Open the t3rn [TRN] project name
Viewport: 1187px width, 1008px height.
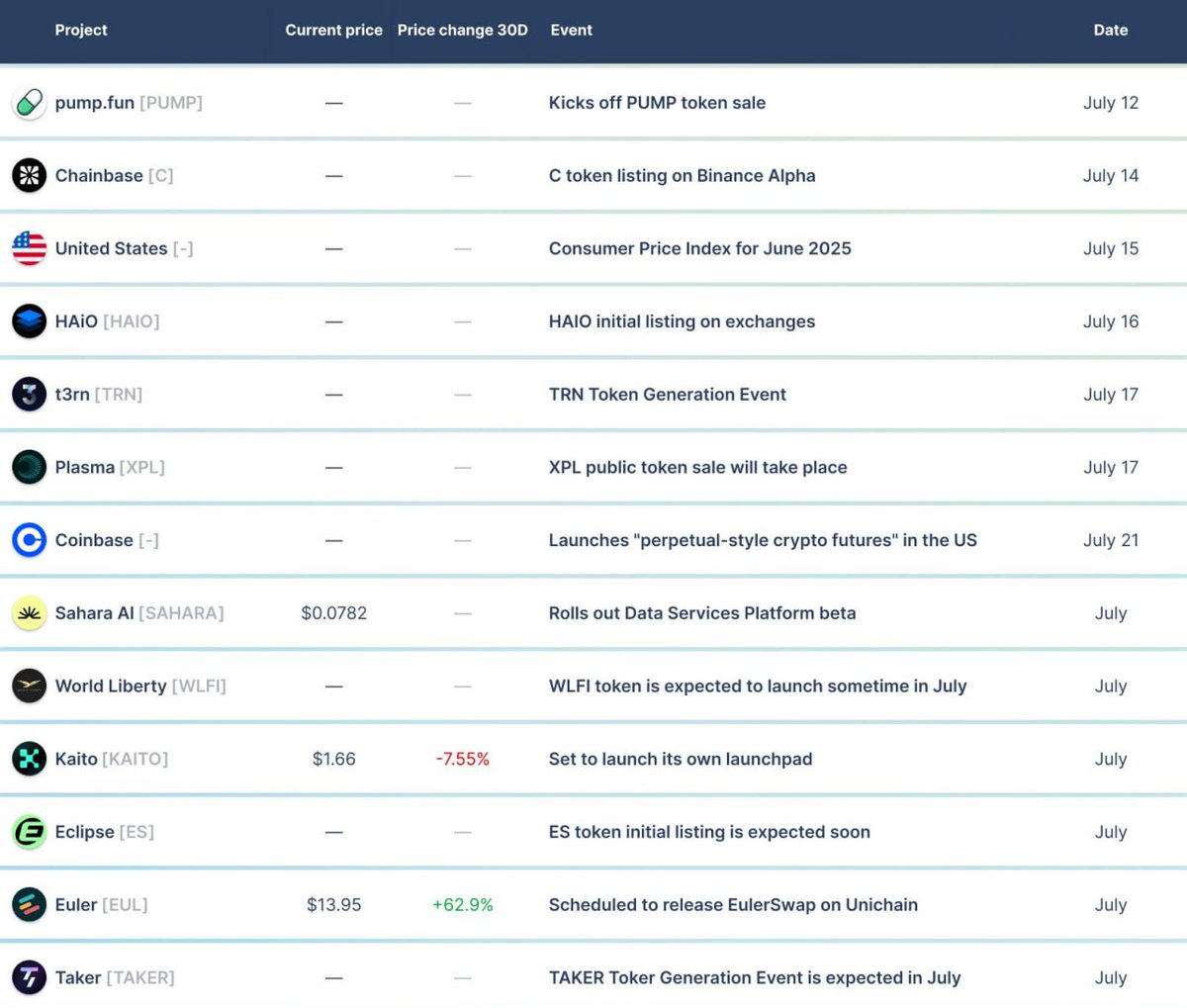click(x=99, y=395)
